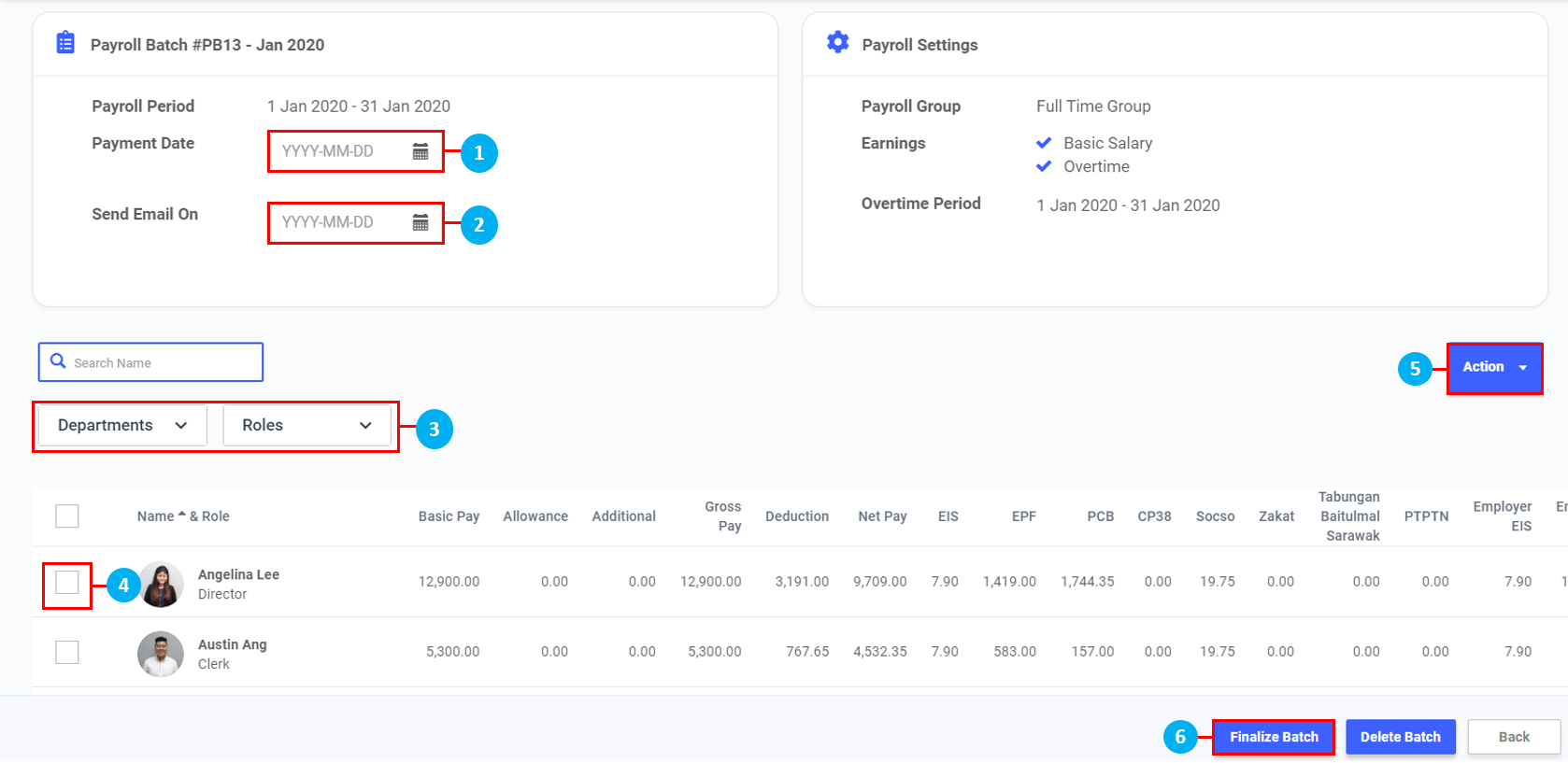
Task: Expand the Departments filter dropdown
Action: point(122,426)
